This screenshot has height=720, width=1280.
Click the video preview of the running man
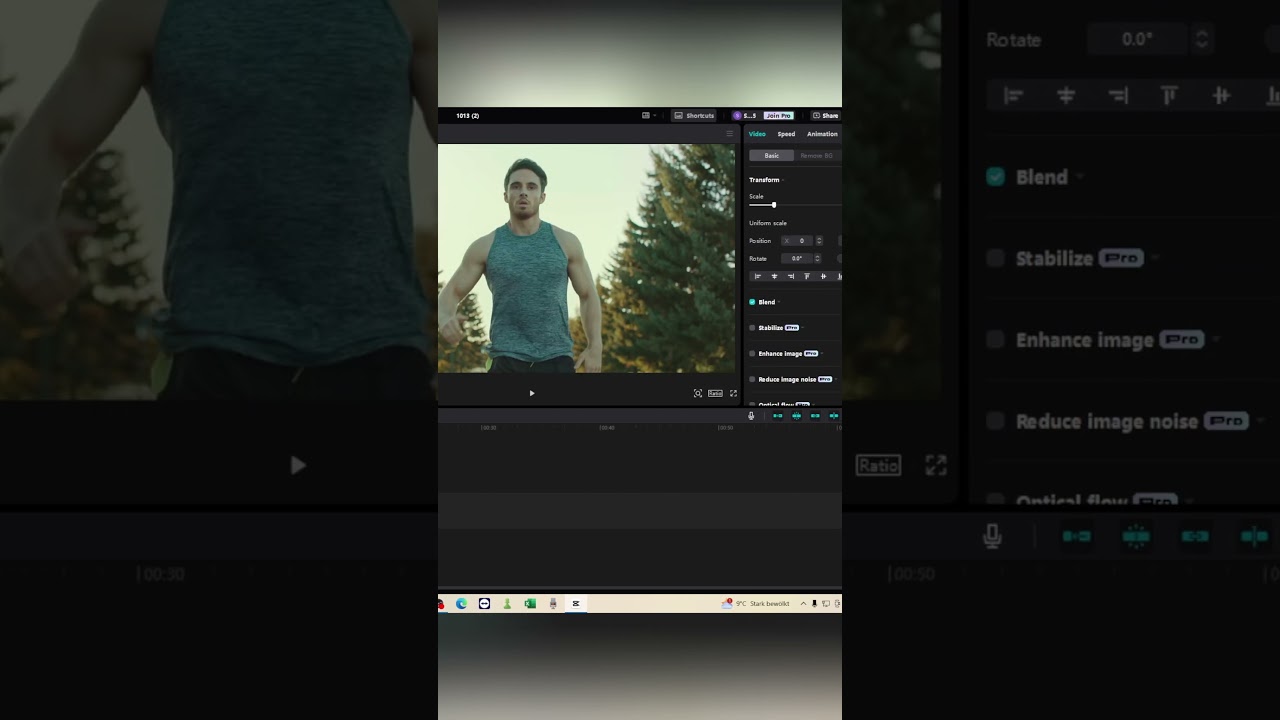[x=587, y=258]
